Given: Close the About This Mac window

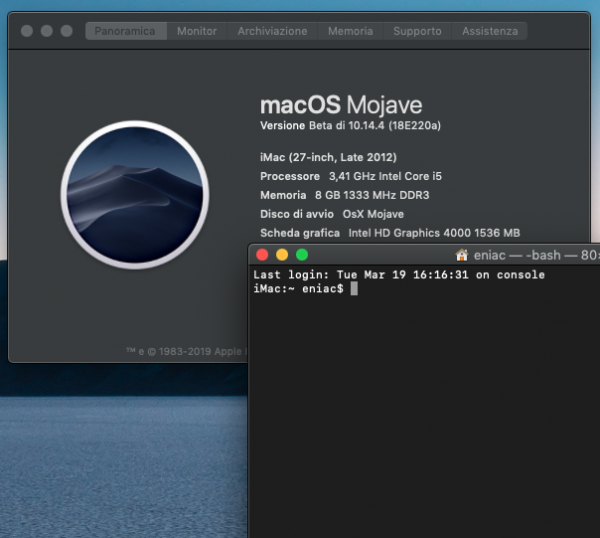Looking at the screenshot, I should click(27, 31).
